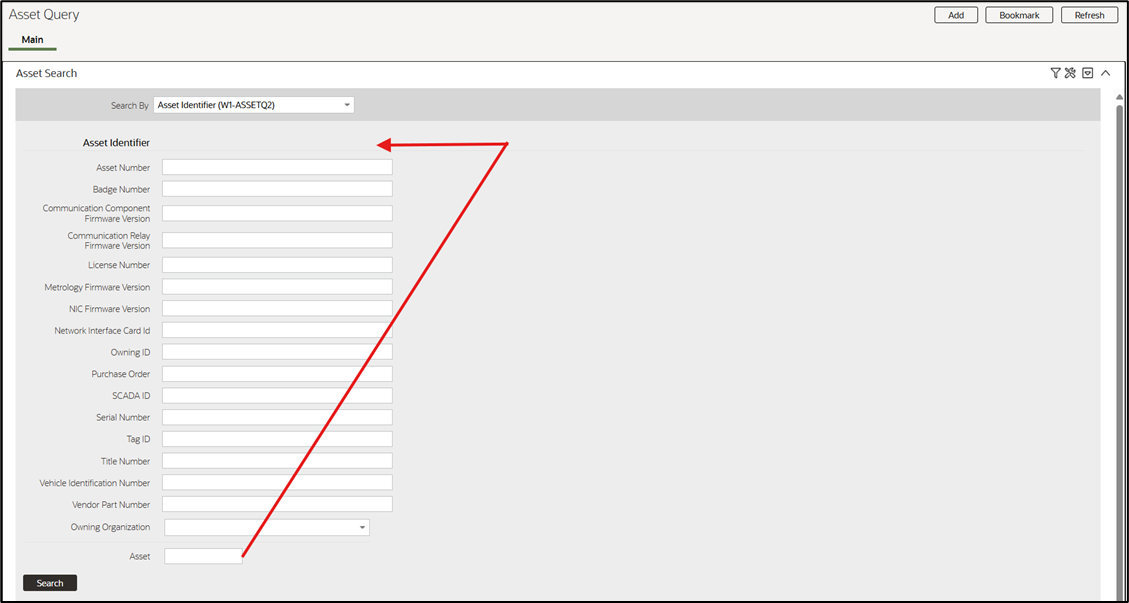Run the asset Search button

pos(50,583)
